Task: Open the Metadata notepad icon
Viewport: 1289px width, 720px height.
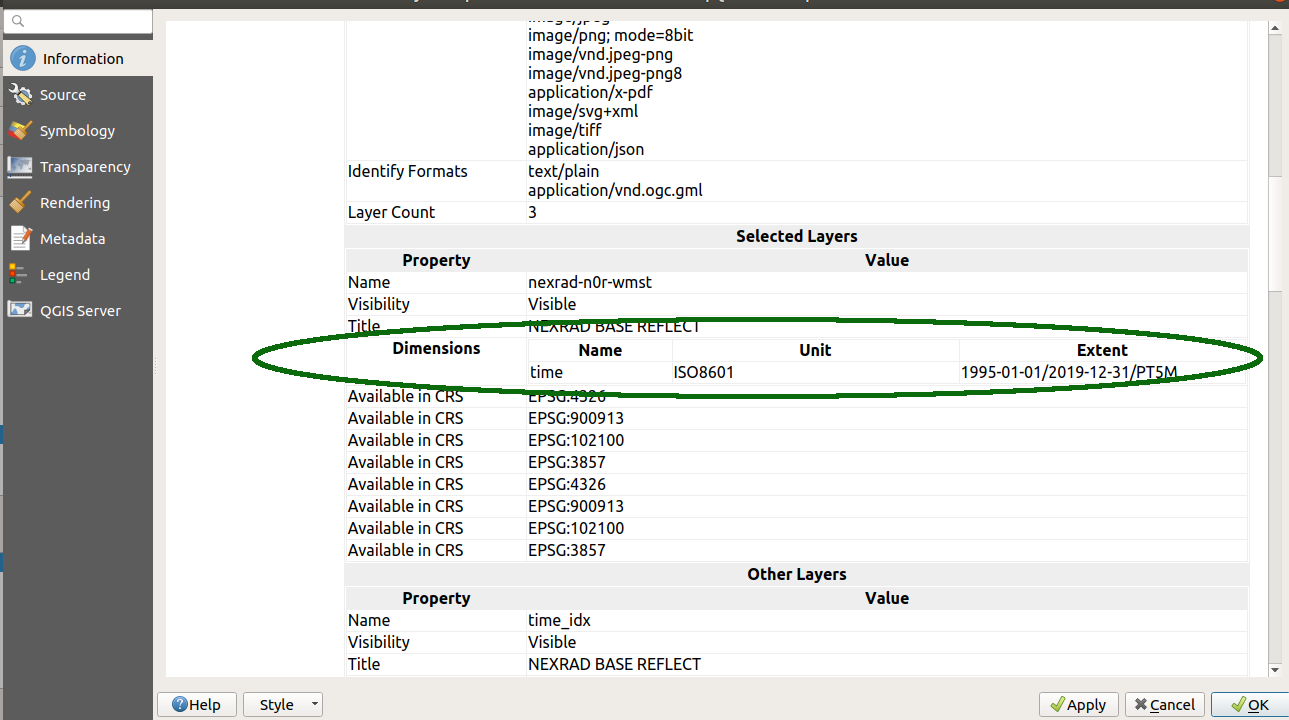Action: tap(20, 239)
